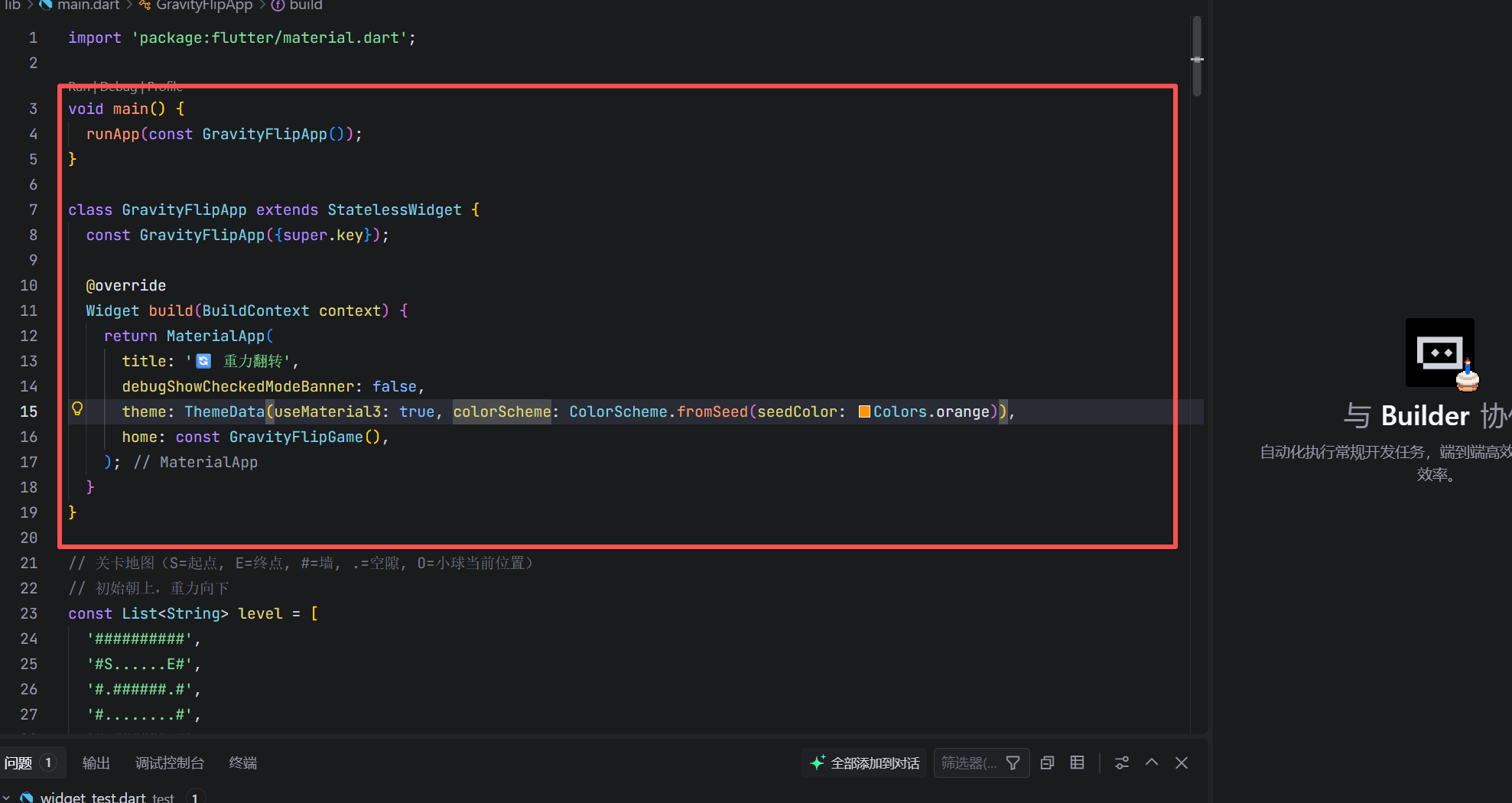Click the '#S......E#' level string
This screenshot has height=803, width=1512.
pyautogui.click(x=139, y=664)
